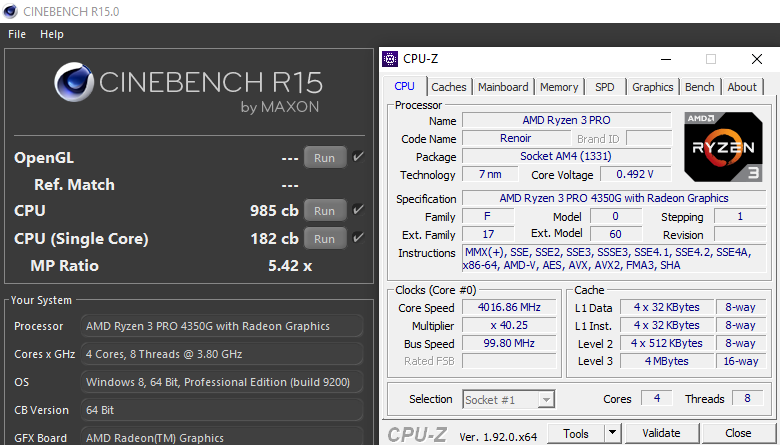Expand the Socket #1 selection dropdown
780x445 pixels.
coord(545,400)
